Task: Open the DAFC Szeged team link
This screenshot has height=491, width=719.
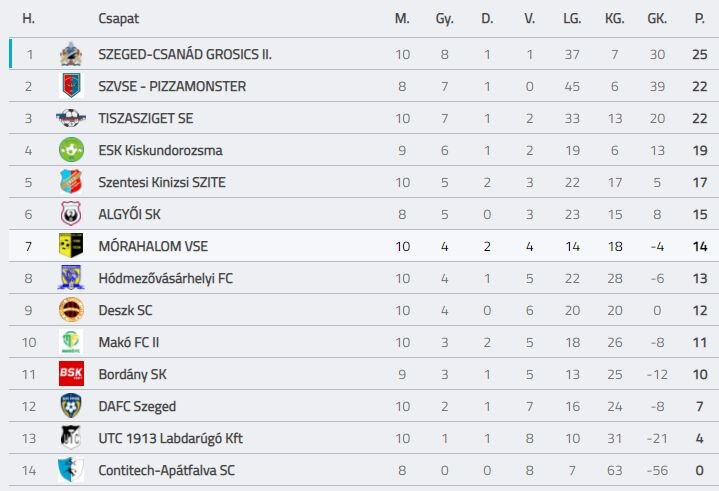Action: [x=137, y=406]
